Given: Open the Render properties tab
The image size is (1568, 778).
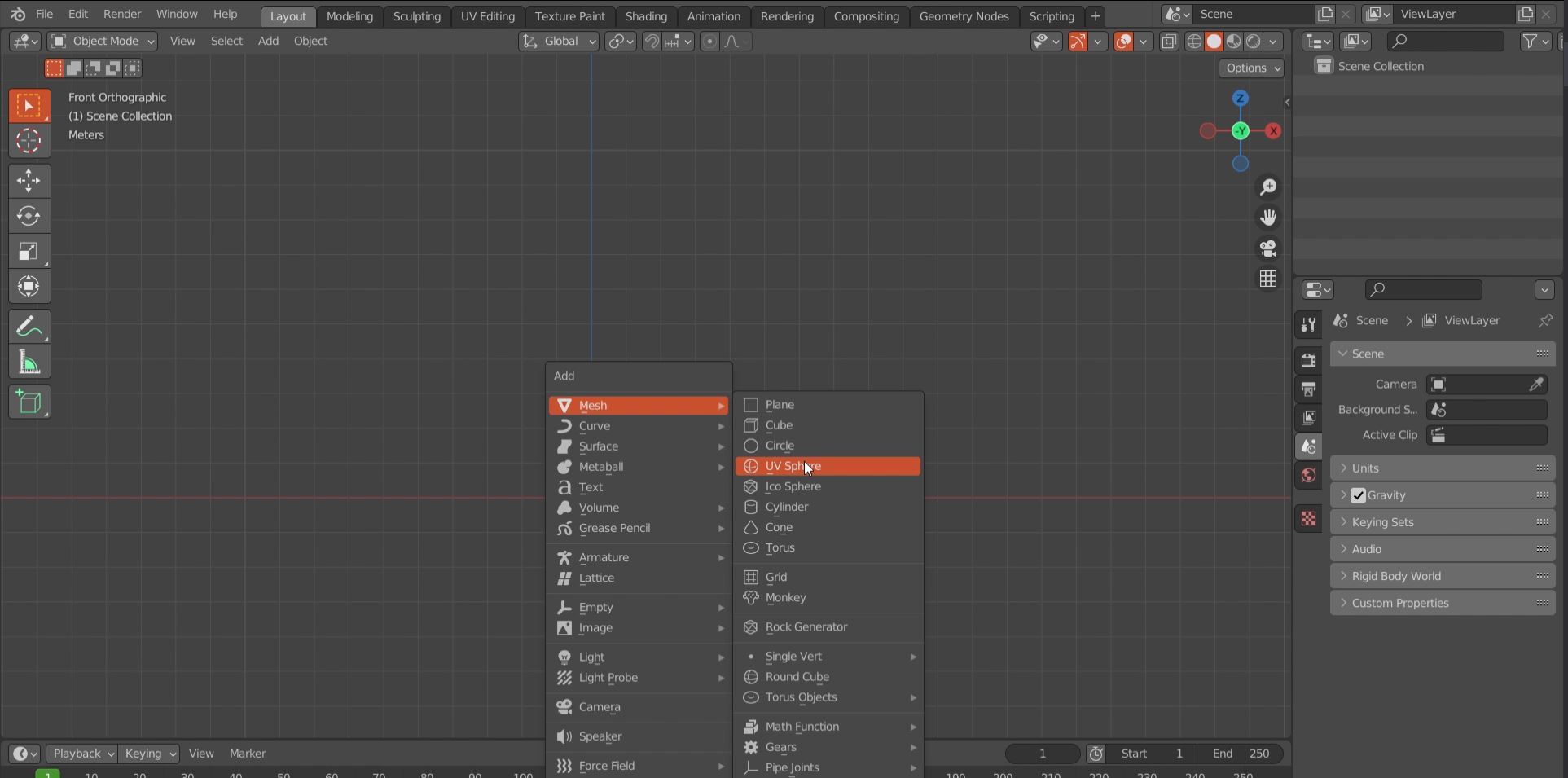Looking at the screenshot, I should point(1309,359).
